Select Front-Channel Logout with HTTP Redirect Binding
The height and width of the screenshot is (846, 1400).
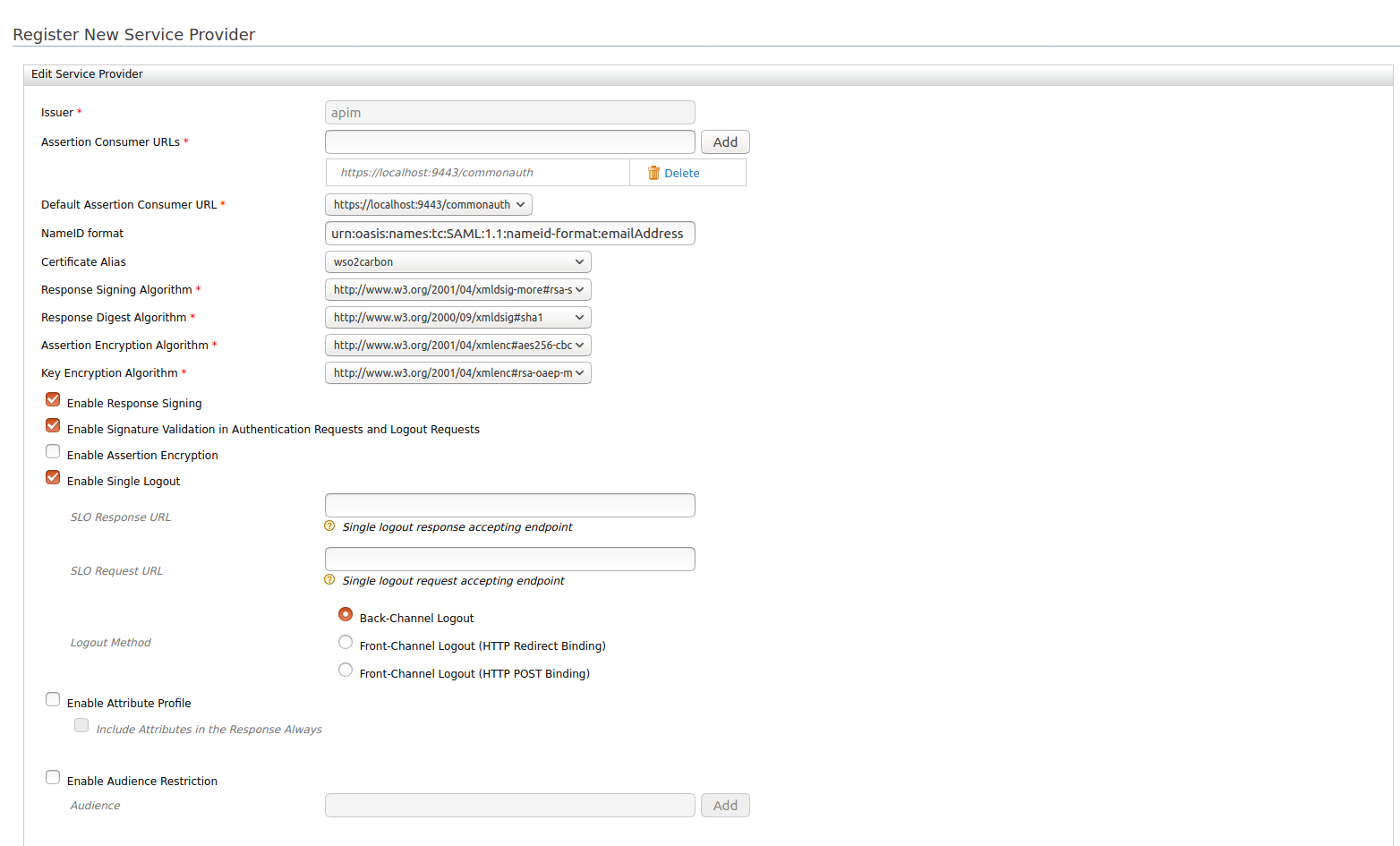[346, 642]
